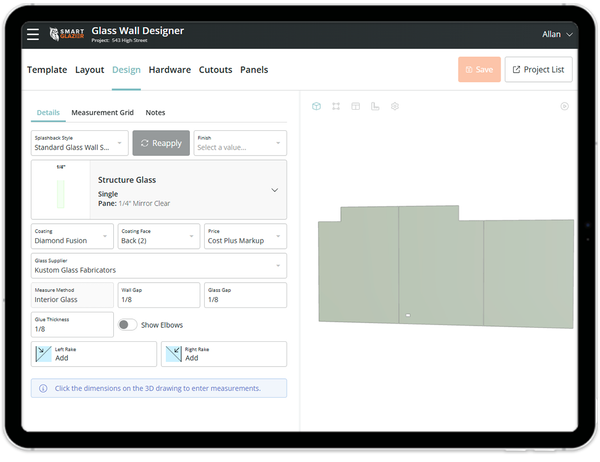Viewport: 600px width, 462px height.
Task: Expand the Structure Glass section chevron
Action: click(275, 190)
